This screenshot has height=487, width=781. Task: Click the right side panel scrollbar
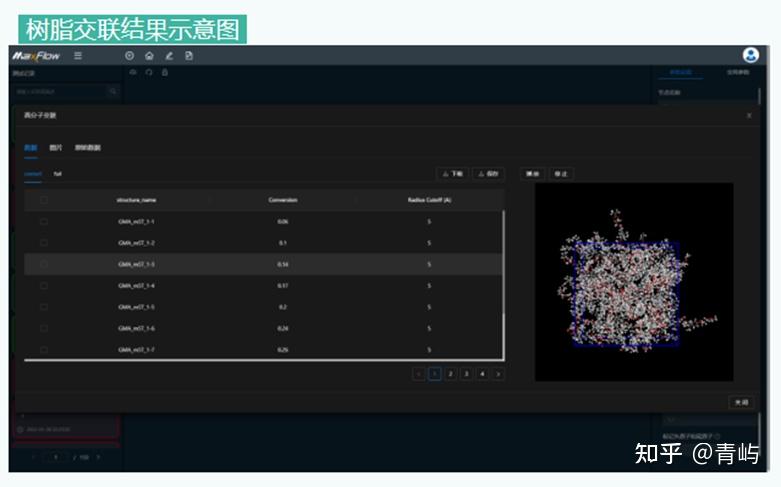point(759,96)
